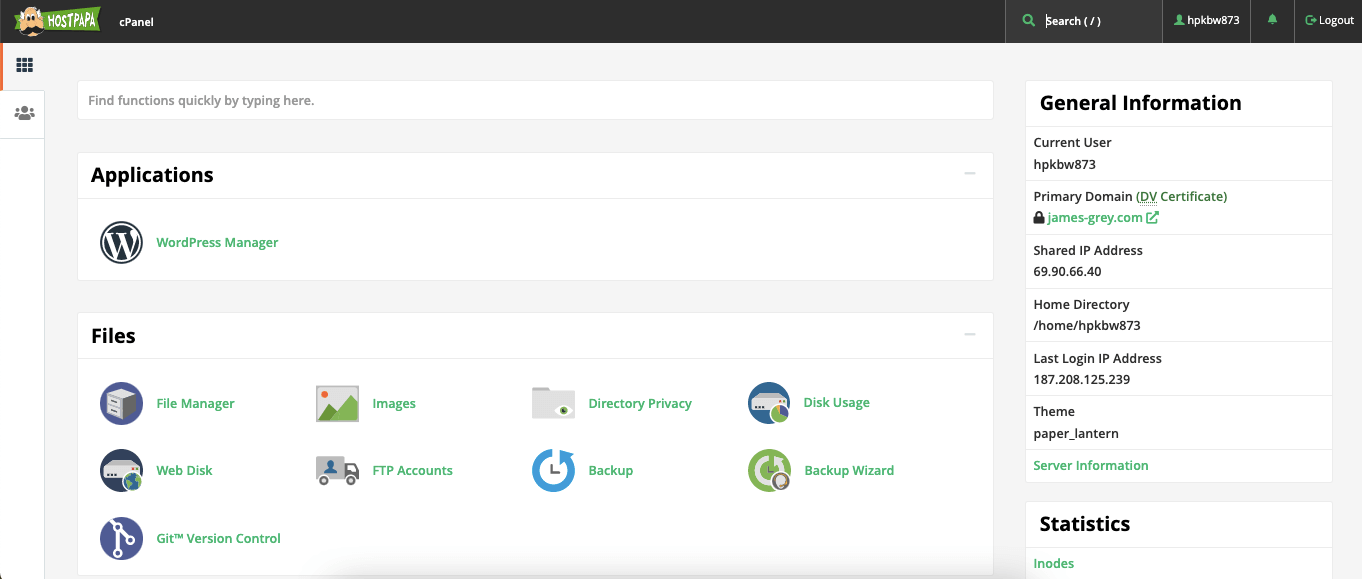Open FTP Accounts
This screenshot has width=1362, height=579.
[x=336, y=470]
